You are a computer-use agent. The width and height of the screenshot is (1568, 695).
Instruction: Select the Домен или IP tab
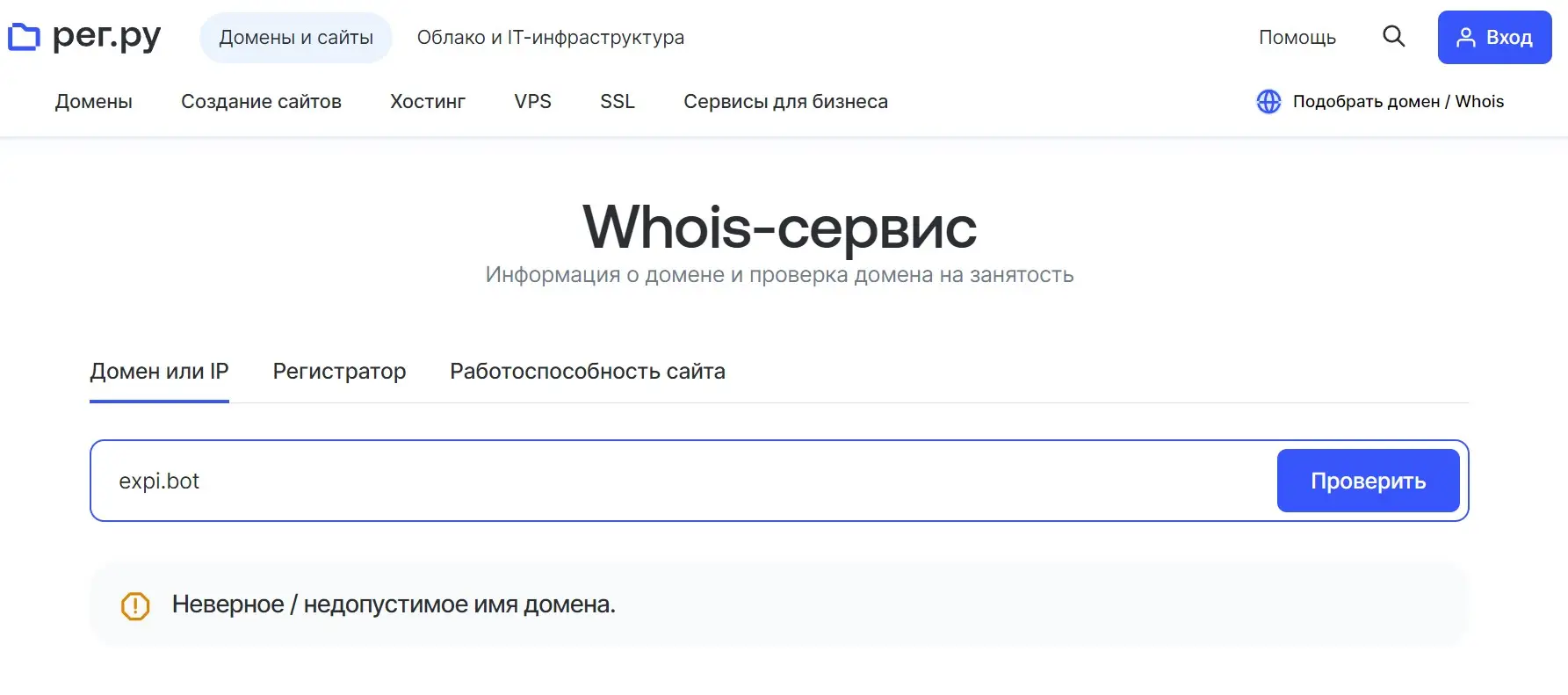(x=159, y=372)
